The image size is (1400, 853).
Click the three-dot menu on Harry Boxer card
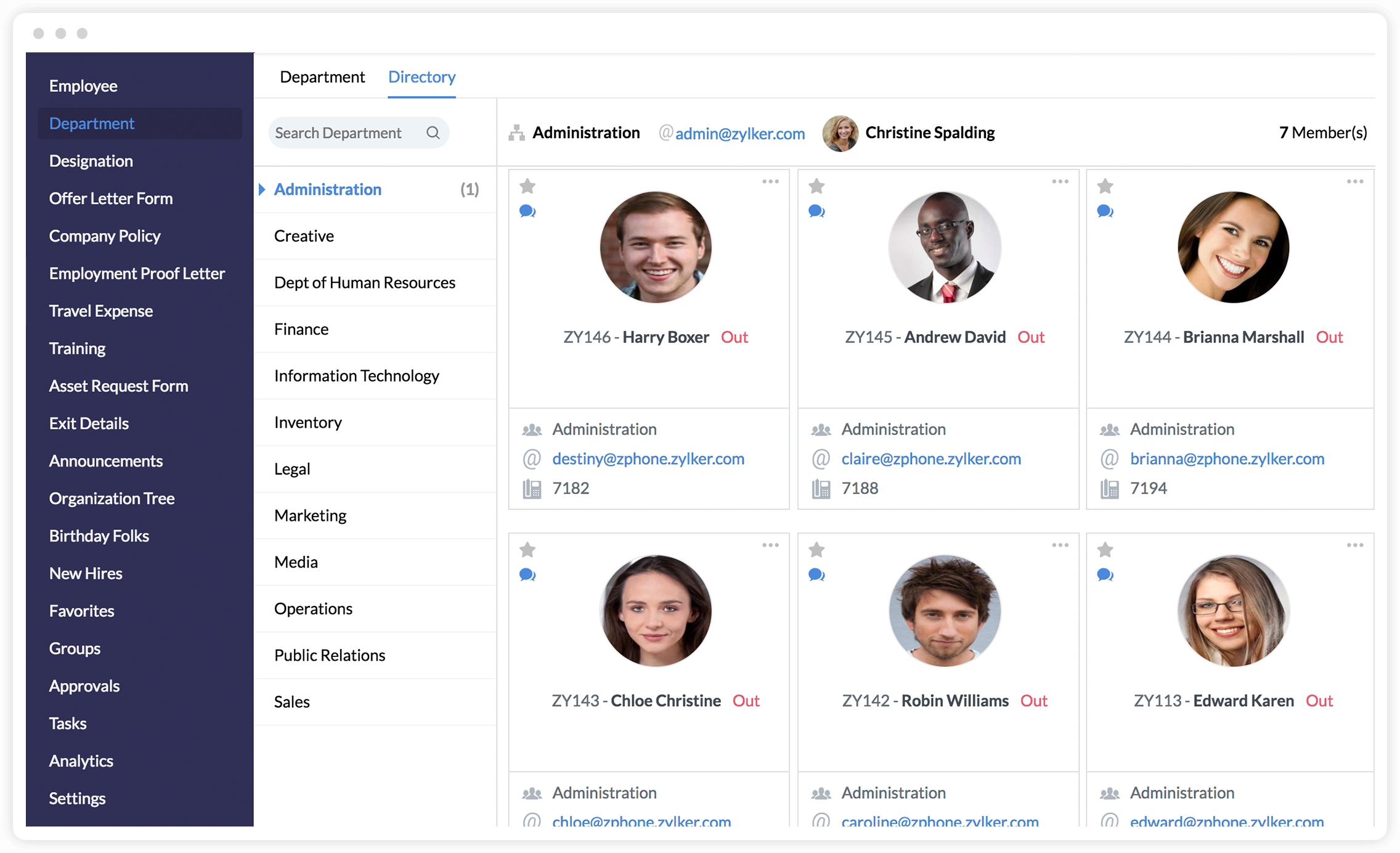pos(770,181)
